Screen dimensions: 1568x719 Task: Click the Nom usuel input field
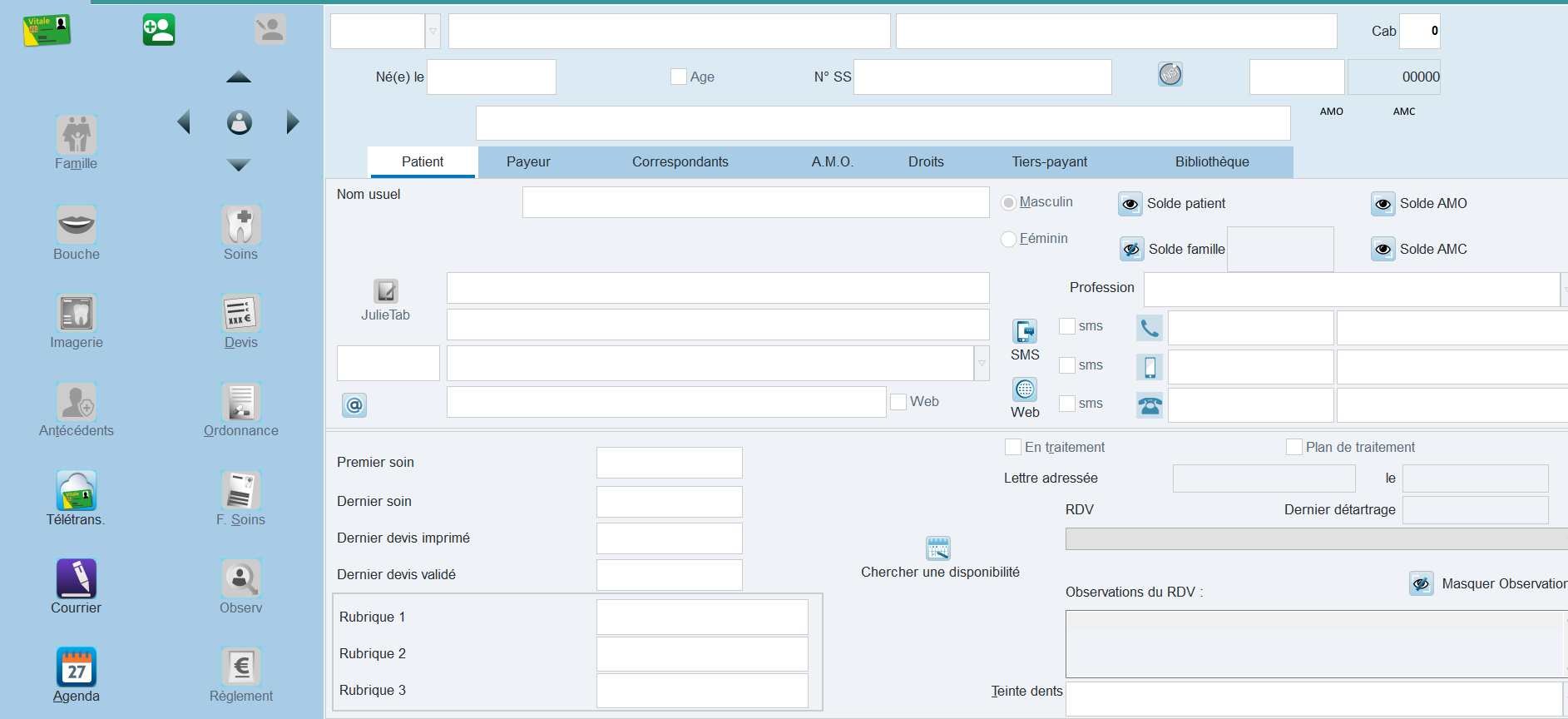point(756,202)
